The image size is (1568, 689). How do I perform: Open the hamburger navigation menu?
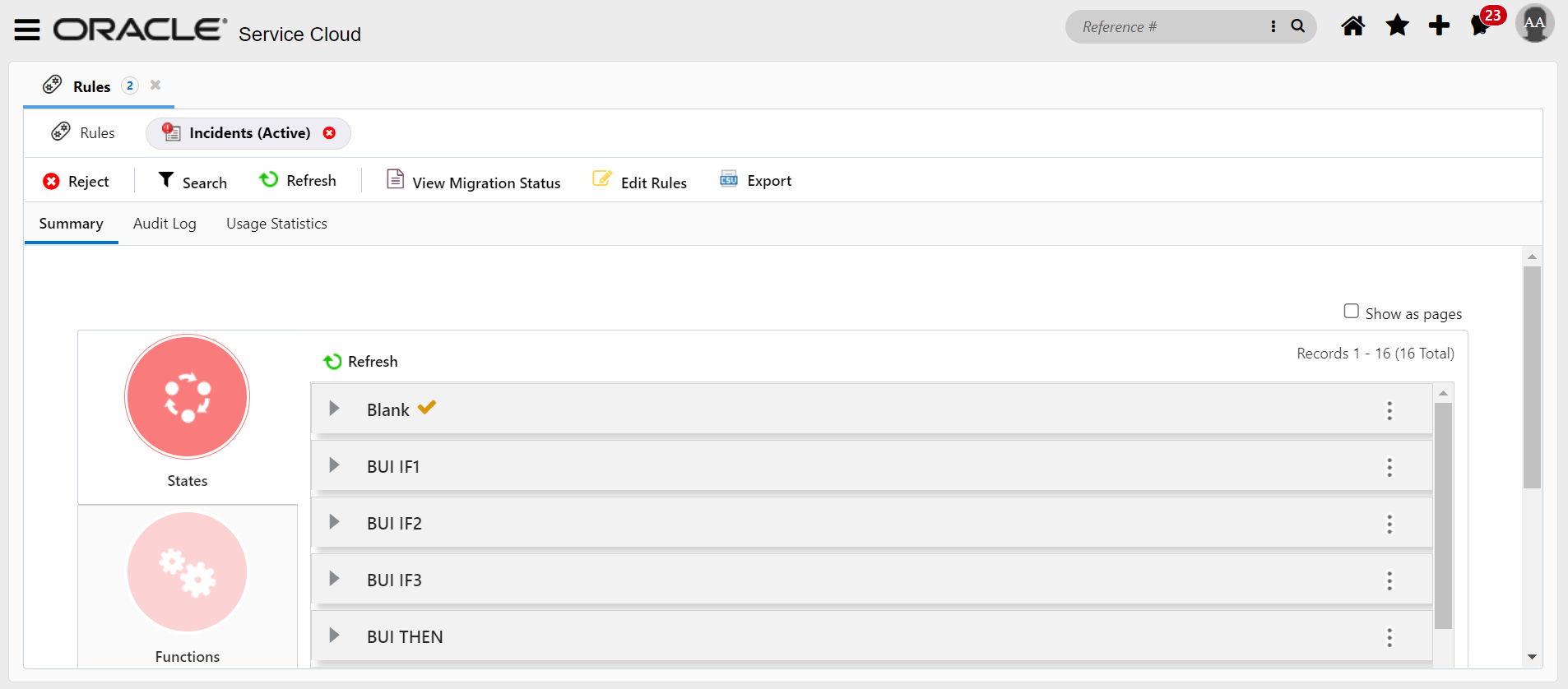(27, 30)
